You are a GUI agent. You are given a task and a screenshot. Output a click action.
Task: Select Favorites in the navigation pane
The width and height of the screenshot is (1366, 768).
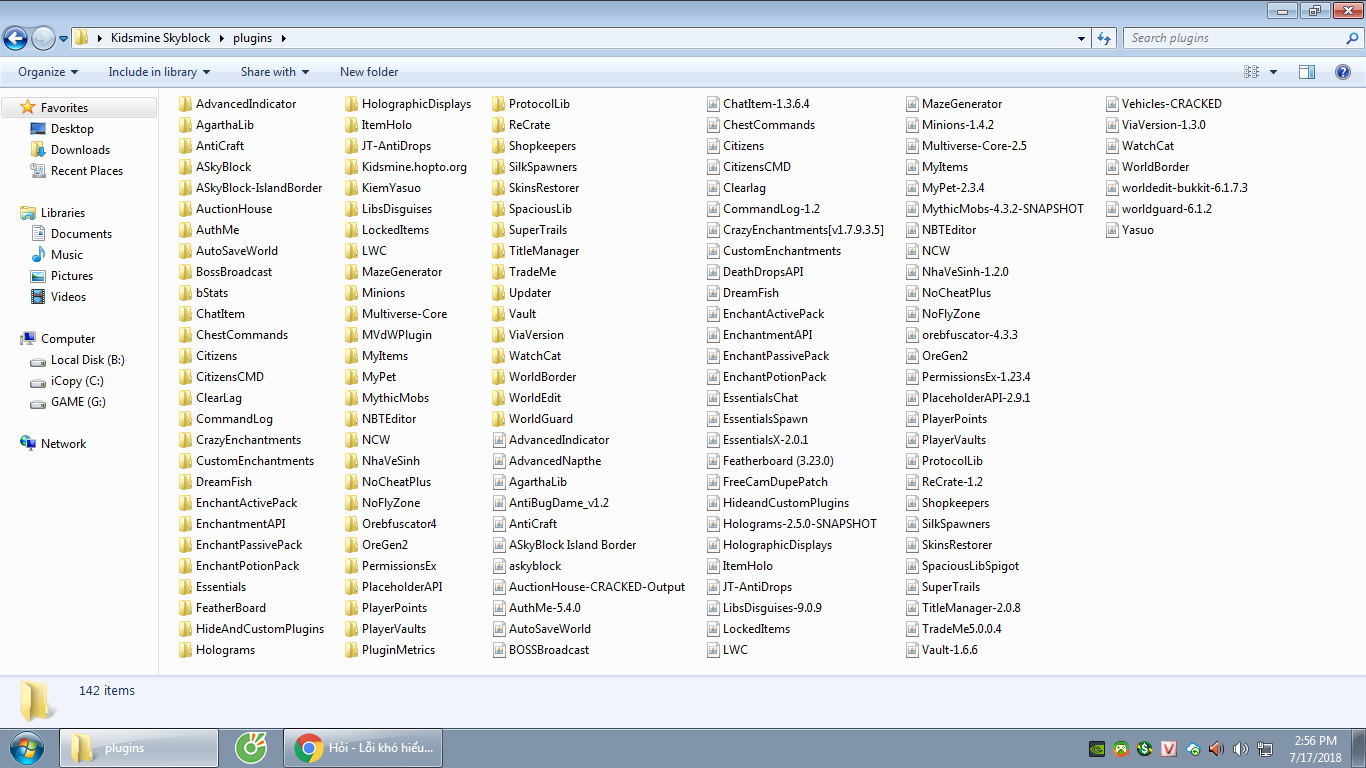point(64,108)
